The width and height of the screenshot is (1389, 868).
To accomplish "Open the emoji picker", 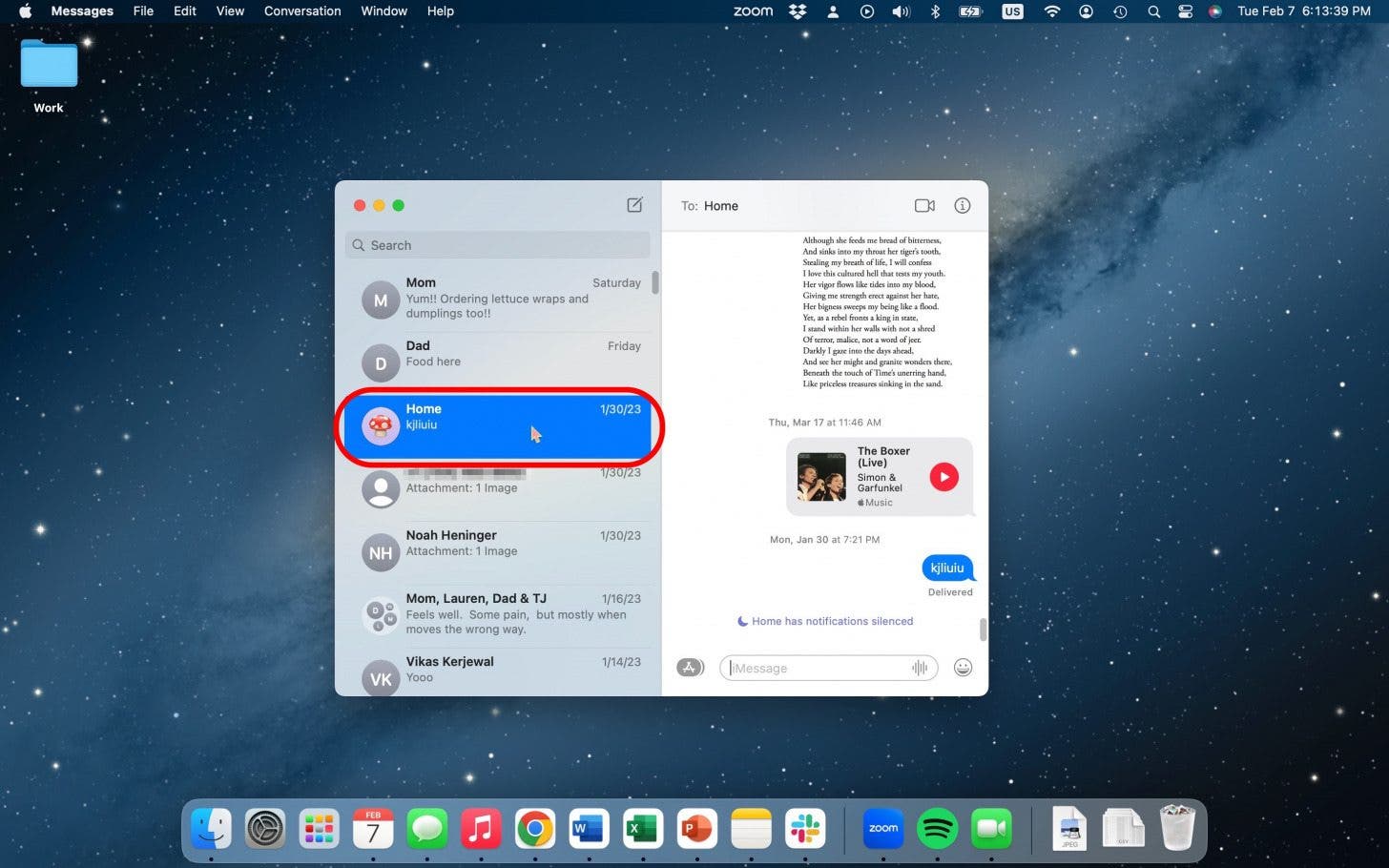I will coord(963,668).
